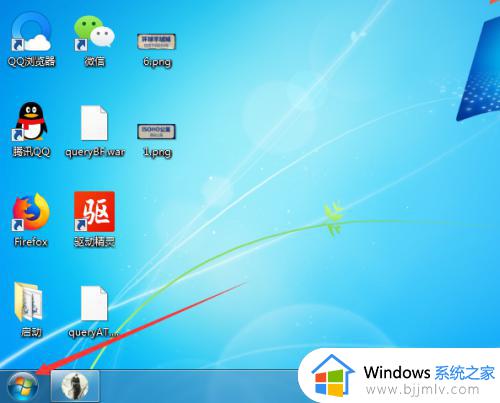Open the 驱动精灵 driver tool shortcut
The width and height of the screenshot is (500, 403).
[x=94, y=212]
